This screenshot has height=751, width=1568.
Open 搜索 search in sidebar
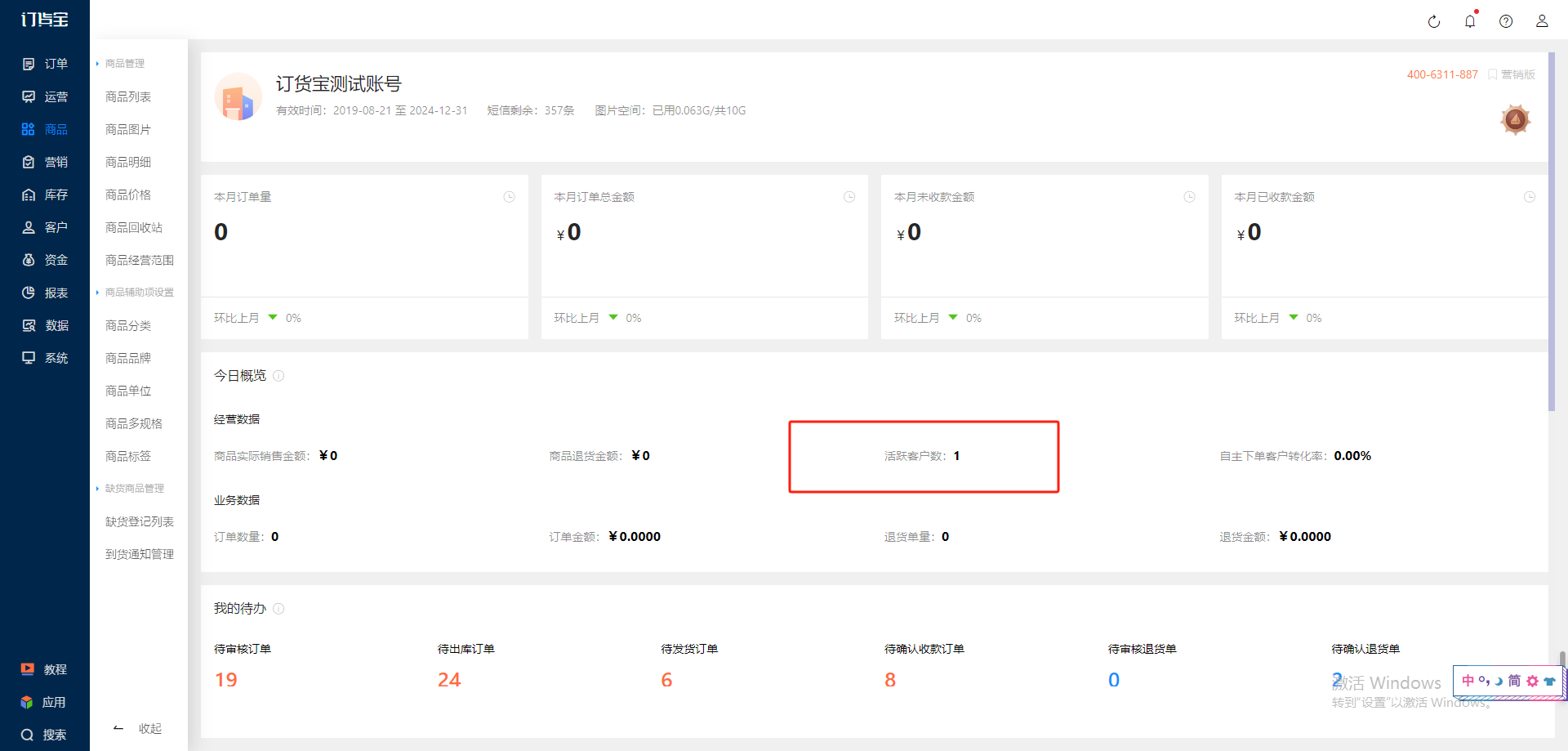[x=44, y=735]
